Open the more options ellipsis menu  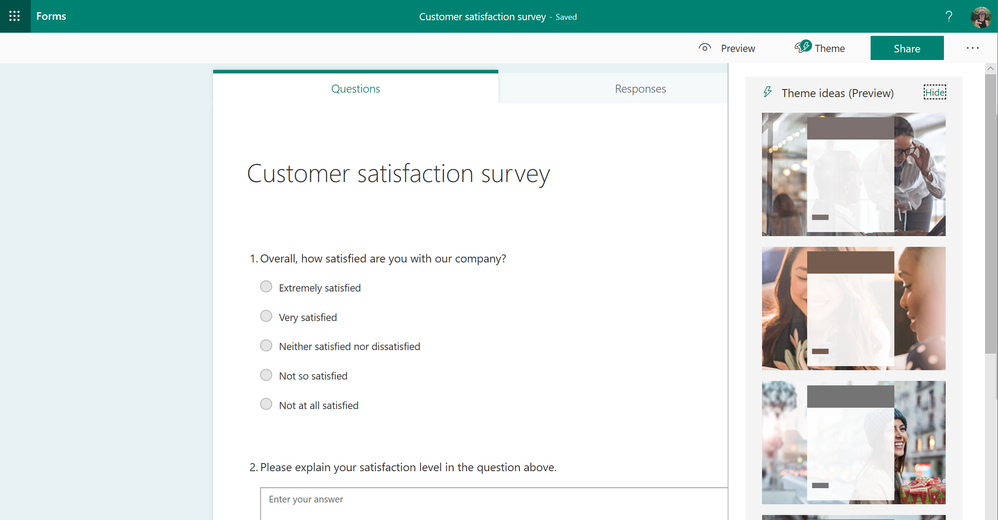[x=973, y=48]
